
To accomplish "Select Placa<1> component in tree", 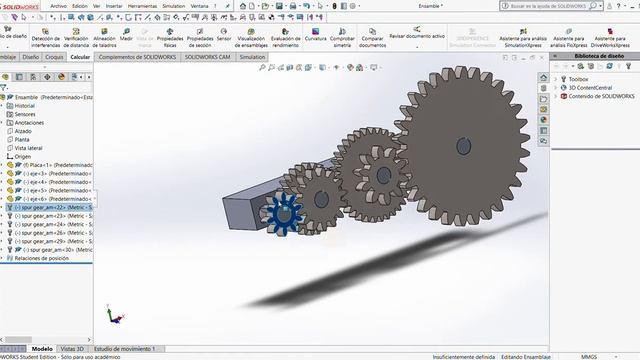I will pyautogui.click(x=49, y=165).
